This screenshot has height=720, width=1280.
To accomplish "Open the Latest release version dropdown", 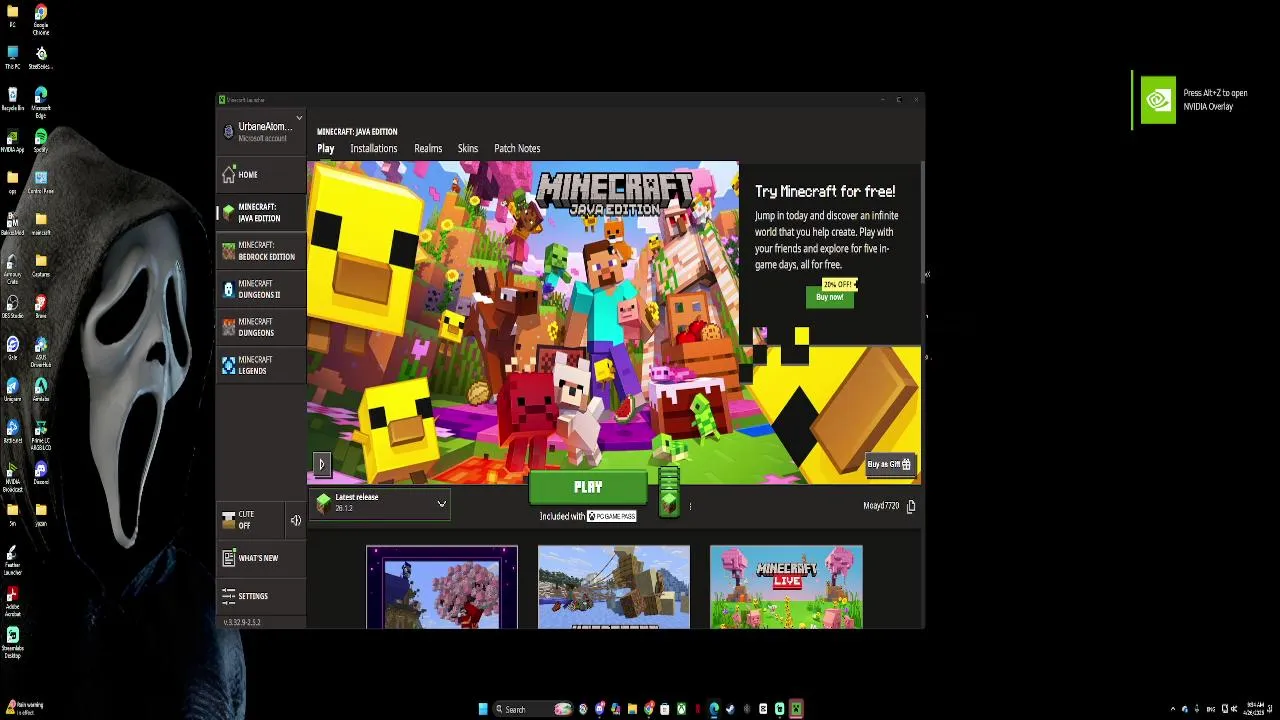I will (x=381, y=503).
